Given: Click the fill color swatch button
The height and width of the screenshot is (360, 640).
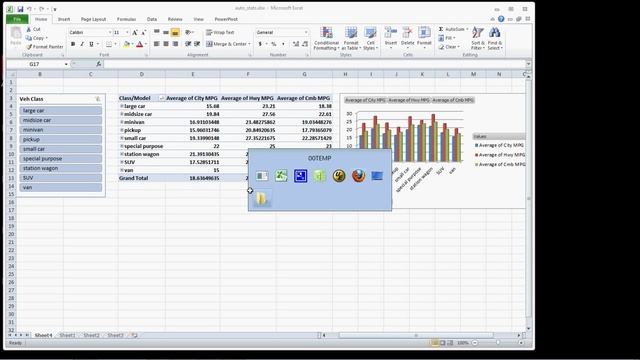Looking at the screenshot, I should pyautogui.click(x=127, y=44).
